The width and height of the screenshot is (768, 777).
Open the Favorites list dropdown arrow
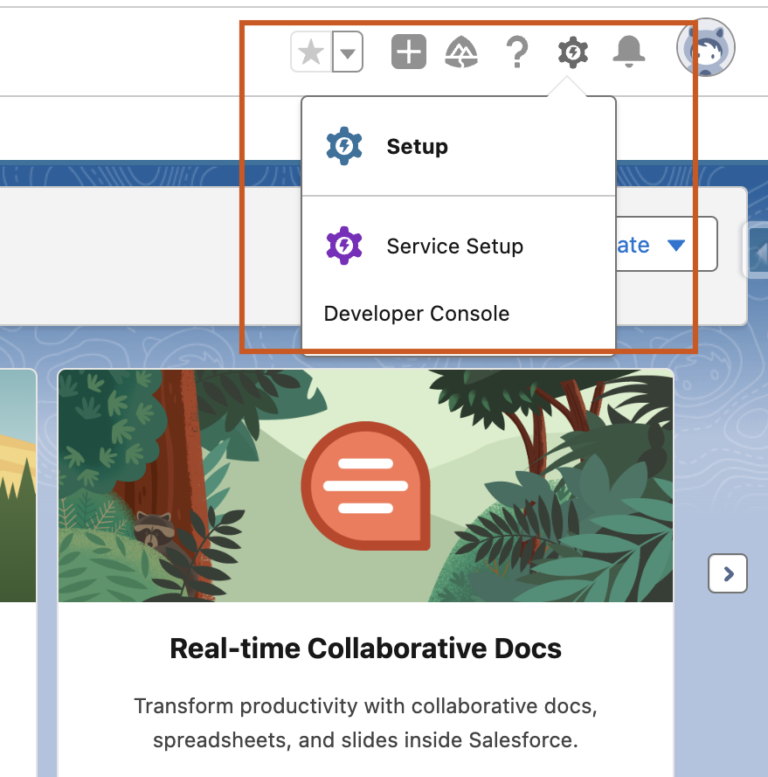(x=347, y=52)
